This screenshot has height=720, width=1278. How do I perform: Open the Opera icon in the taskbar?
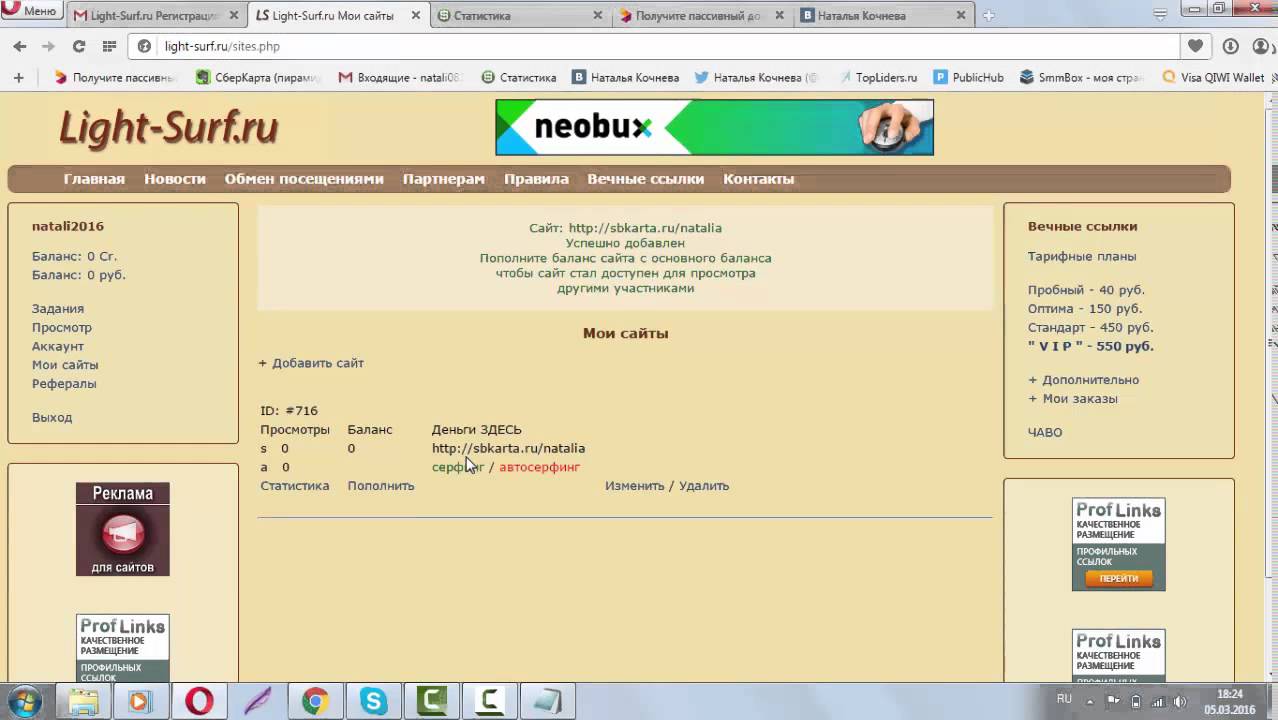coord(199,701)
